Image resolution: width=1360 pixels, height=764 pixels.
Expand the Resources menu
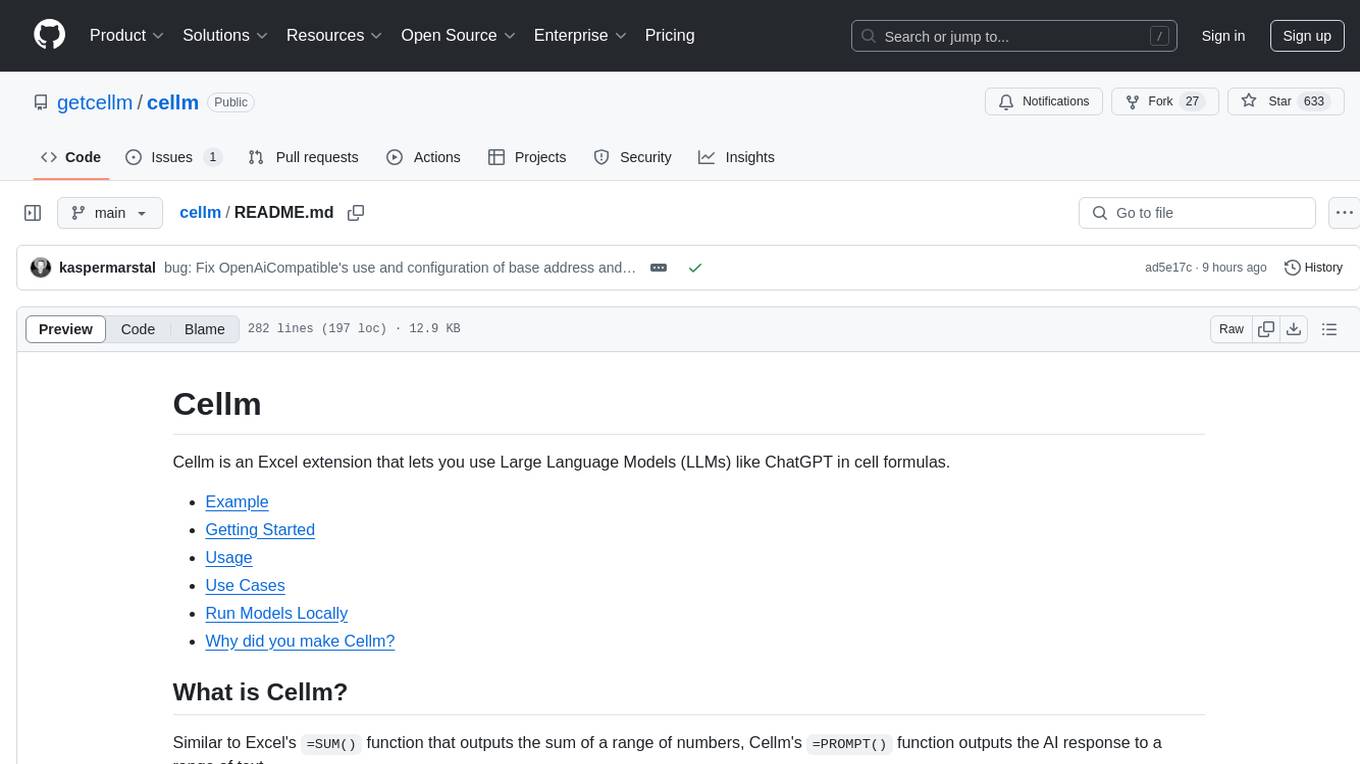[334, 35]
